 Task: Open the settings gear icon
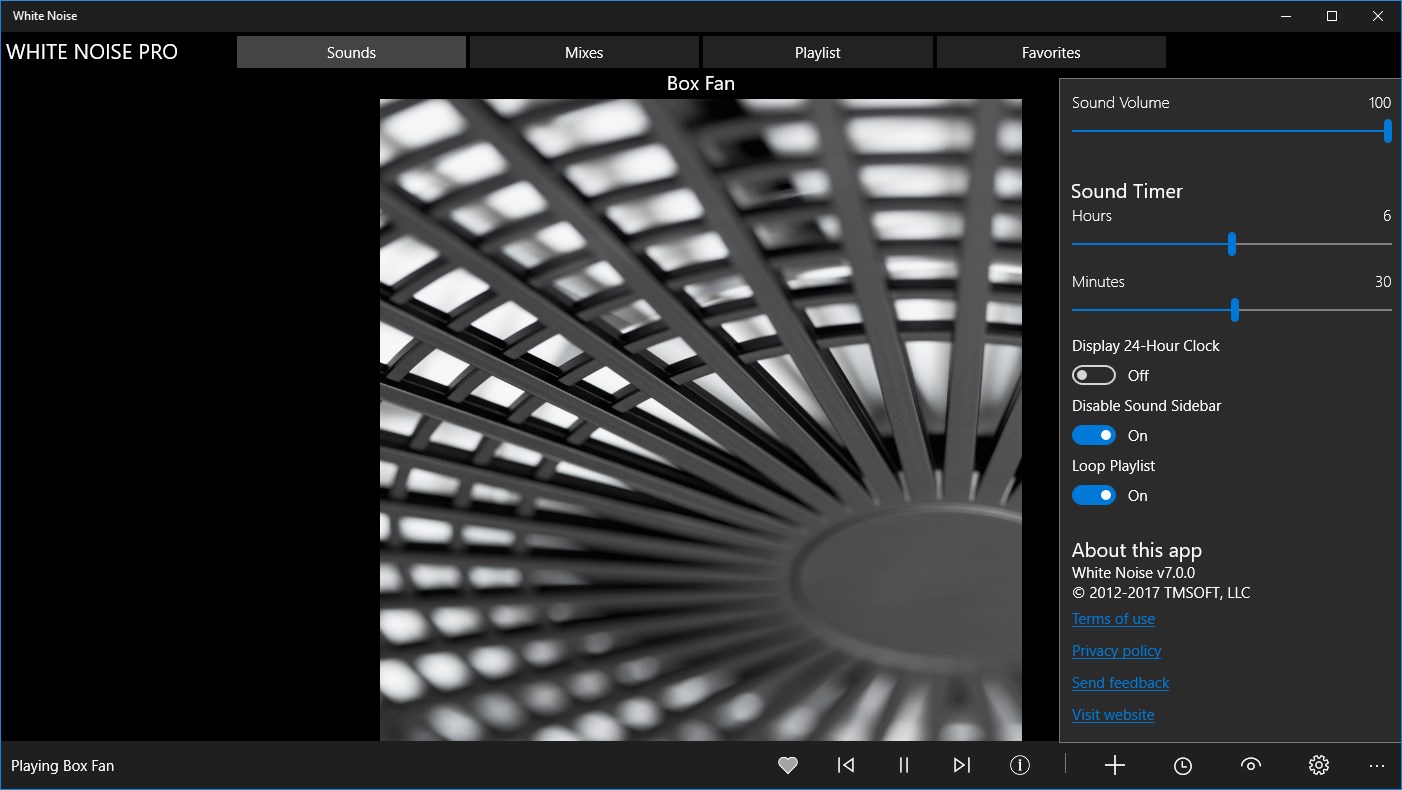1318,765
